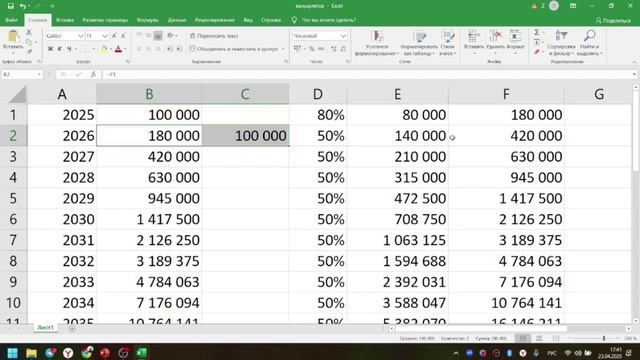Click the Format (Формат) cells icon
640x360 pixels.
pyautogui.click(x=515, y=36)
